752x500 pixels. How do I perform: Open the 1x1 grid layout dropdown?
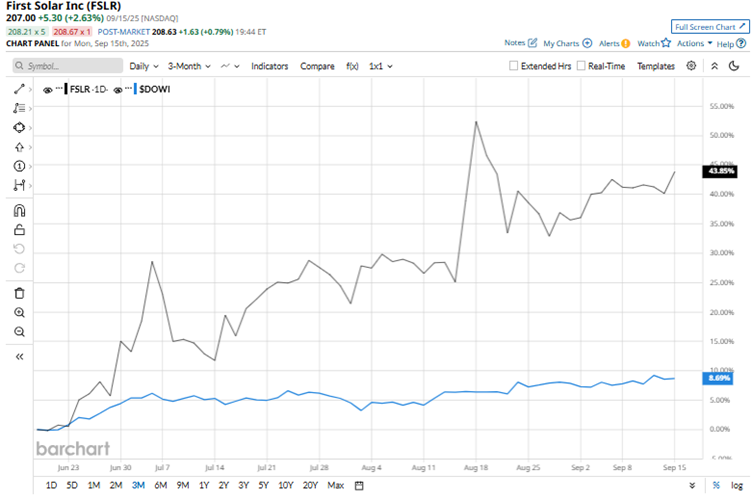[381, 66]
